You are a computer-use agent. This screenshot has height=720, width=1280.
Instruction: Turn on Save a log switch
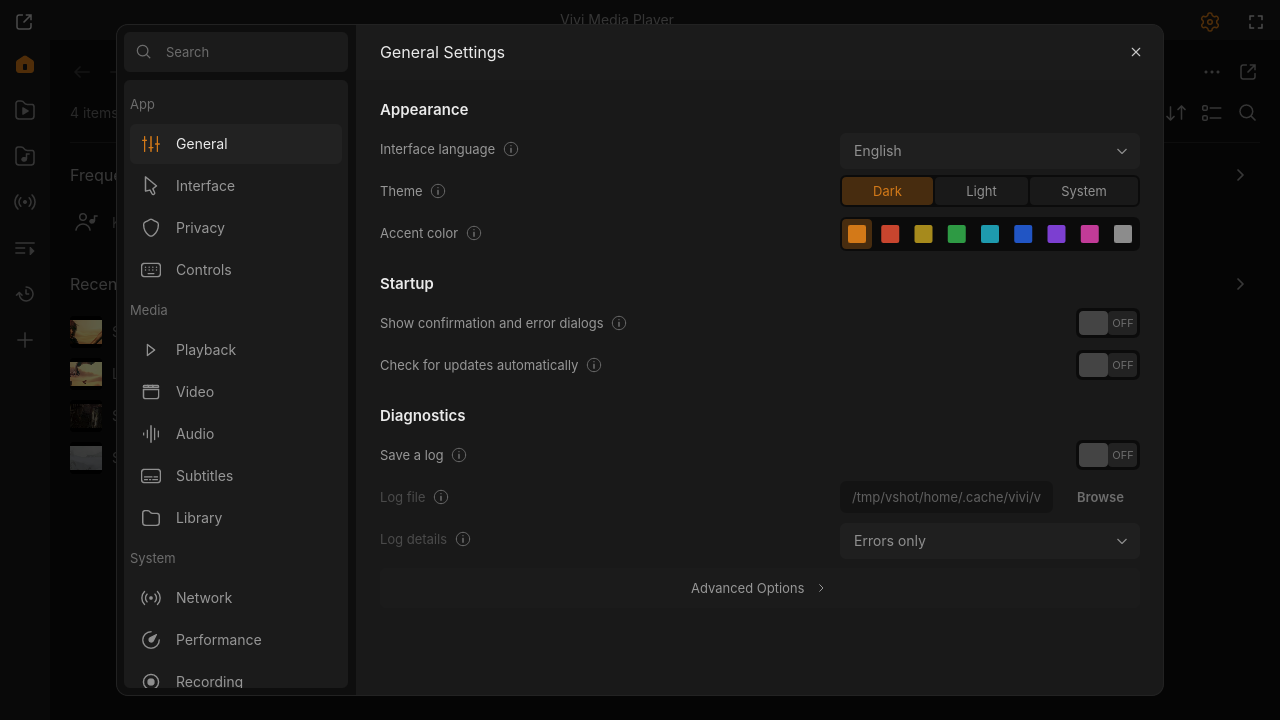1108,455
